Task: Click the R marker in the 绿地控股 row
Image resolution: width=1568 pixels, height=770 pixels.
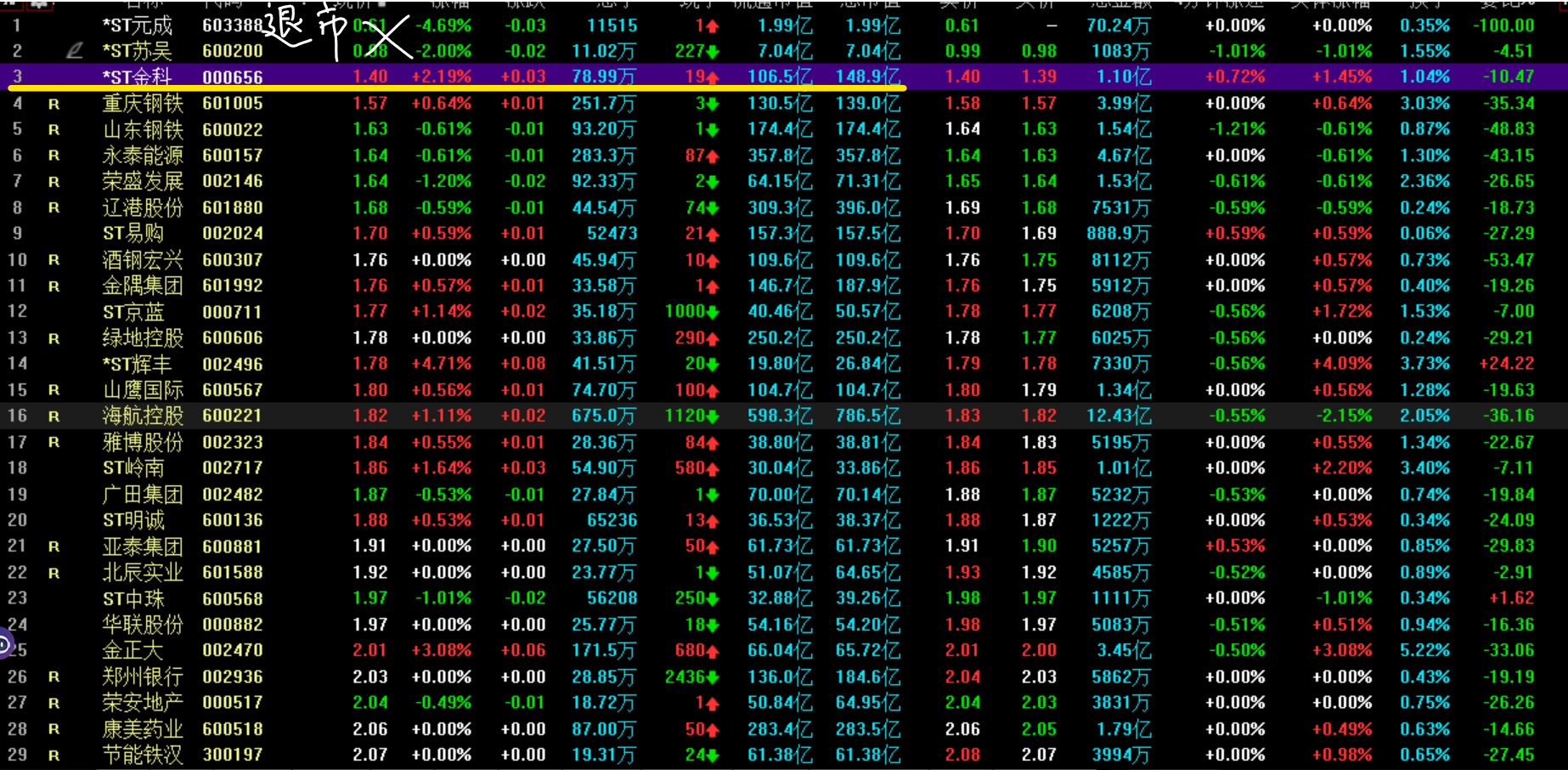Action: coord(54,338)
